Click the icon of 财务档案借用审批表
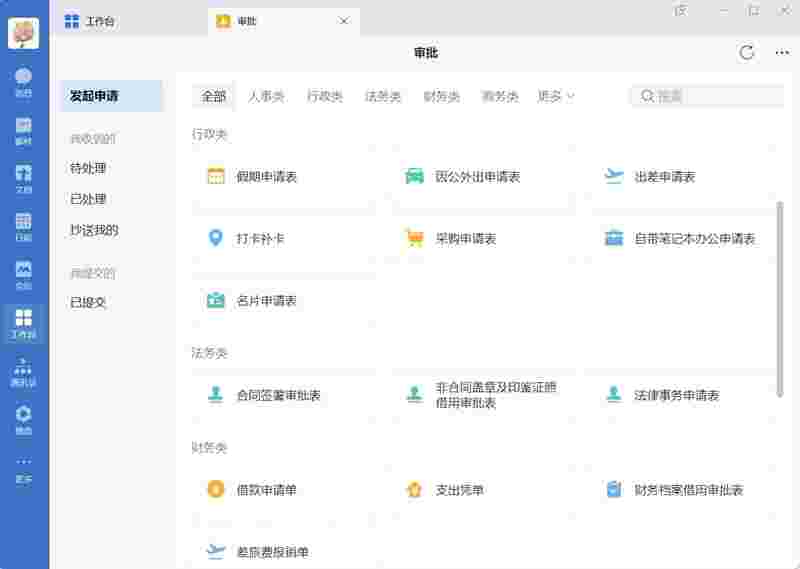Image resolution: width=800 pixels, height=569 pixels. [x=614, y=489]
